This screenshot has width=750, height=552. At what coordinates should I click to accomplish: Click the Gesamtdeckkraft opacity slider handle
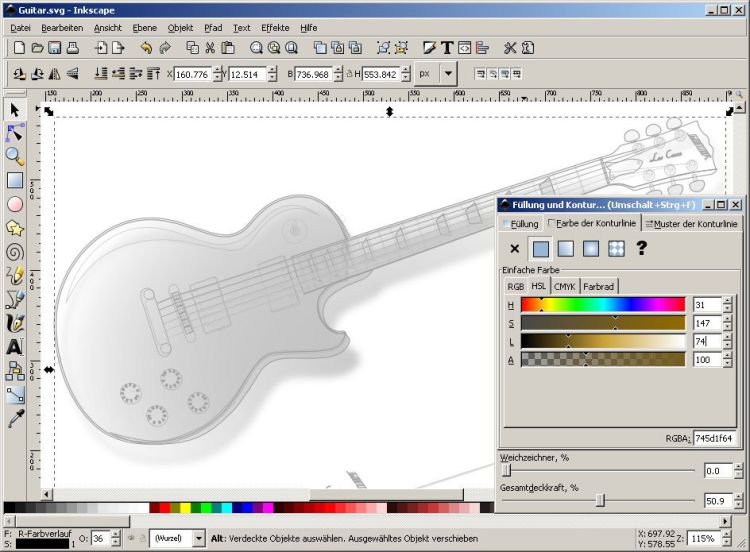coord(600,500)
